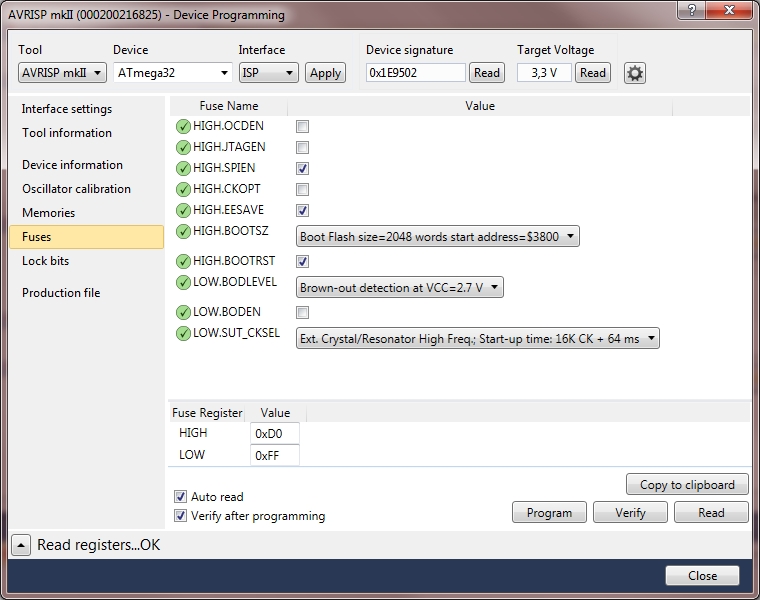Click the green check icon beside HIGH.BOOTRST
760x600 pixels.
tap(183, 261)
